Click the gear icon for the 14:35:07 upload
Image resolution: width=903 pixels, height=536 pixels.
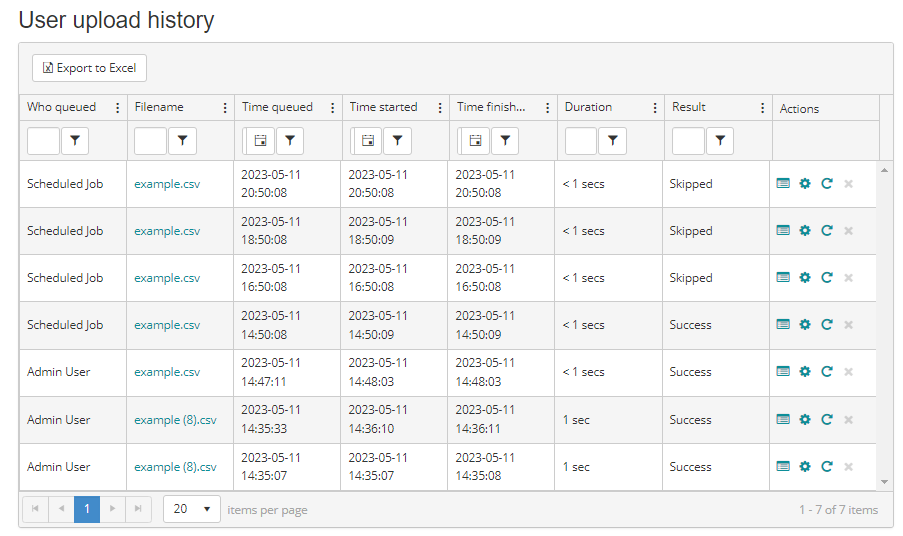click(805, 467)
